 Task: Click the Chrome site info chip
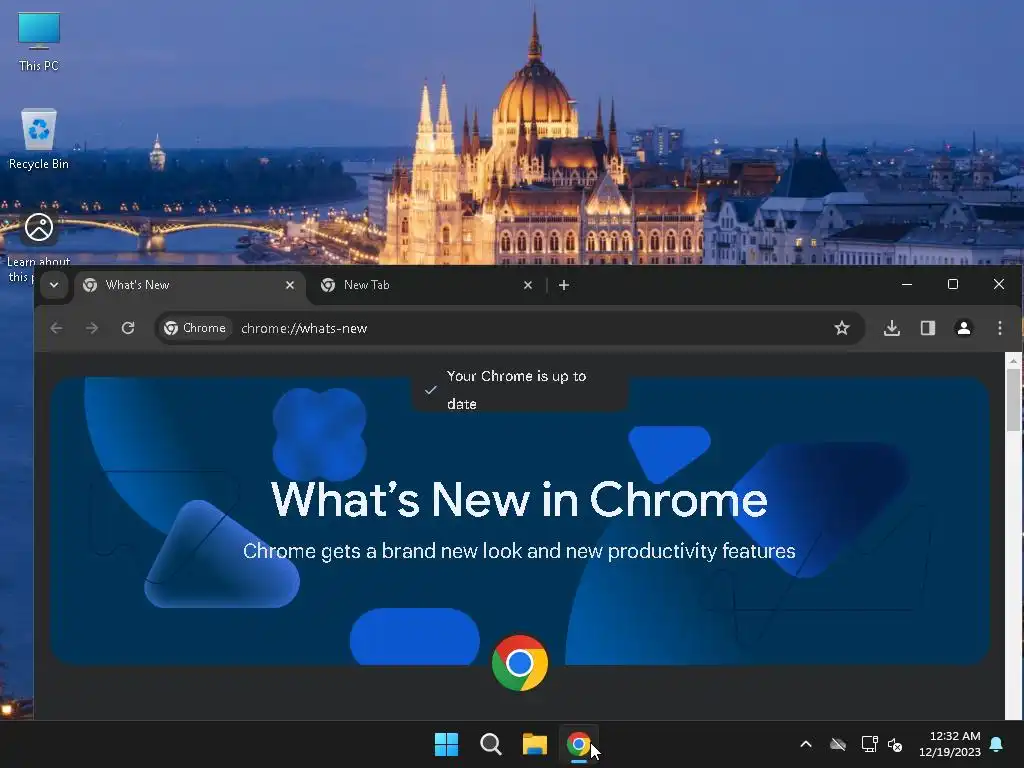coord(195,328)
